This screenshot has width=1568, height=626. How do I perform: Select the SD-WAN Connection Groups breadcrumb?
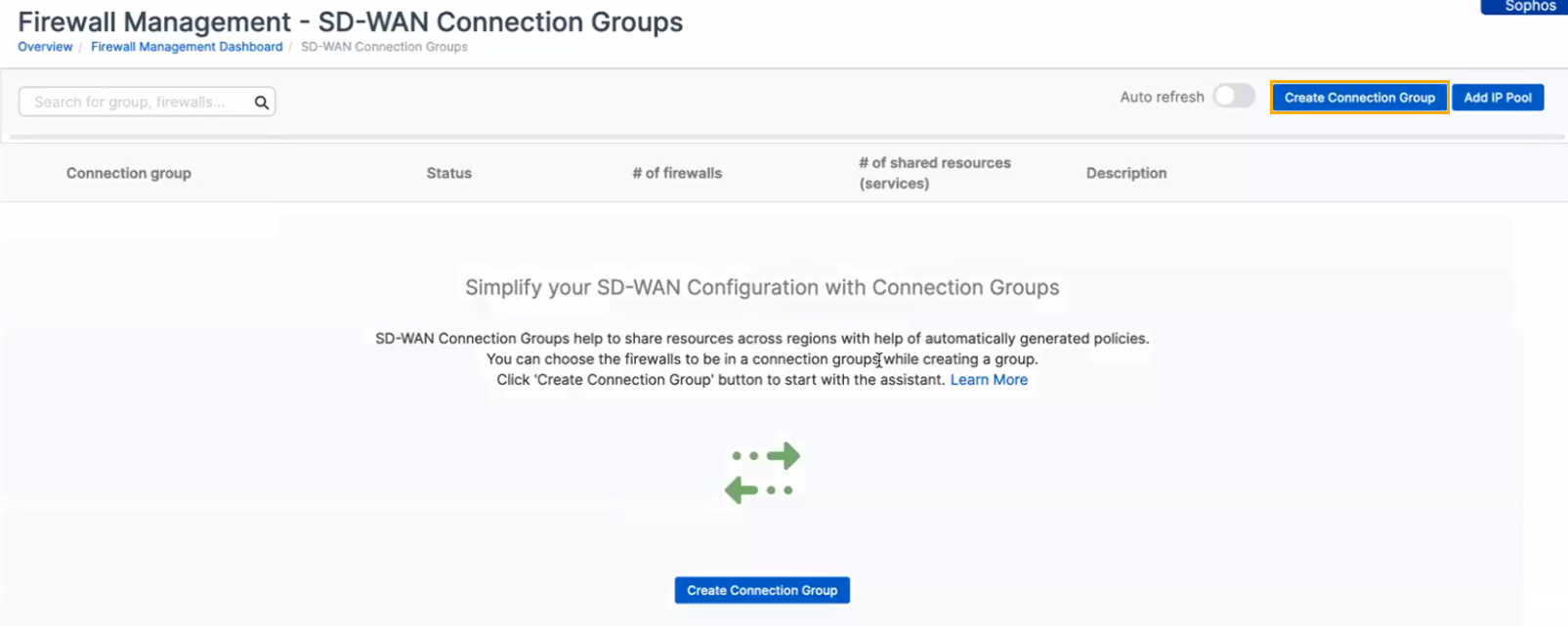tap(384, 47)
